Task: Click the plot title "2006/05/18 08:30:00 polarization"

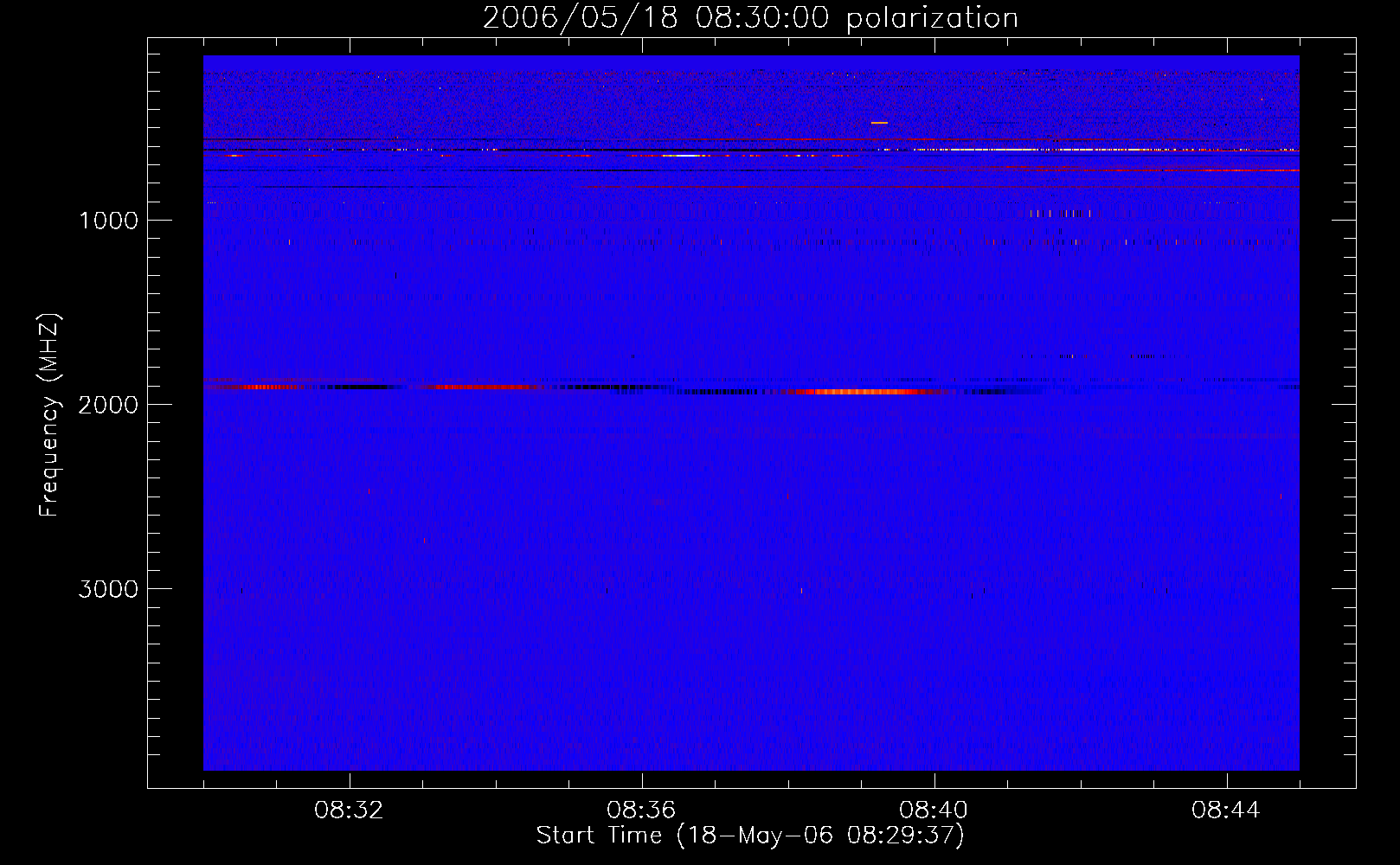Action: [x=750, y=17]
